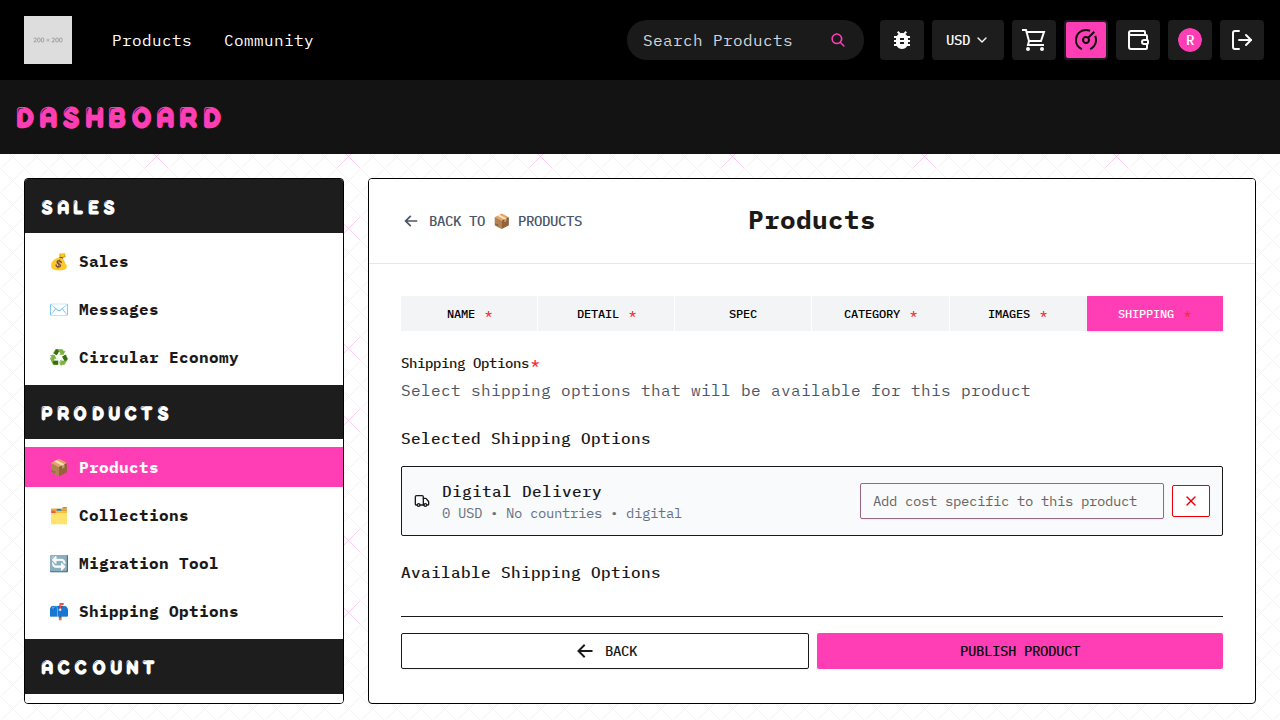Click the DASHBOARD page heading
1280x720 pixels.
[x=119, y=118]
